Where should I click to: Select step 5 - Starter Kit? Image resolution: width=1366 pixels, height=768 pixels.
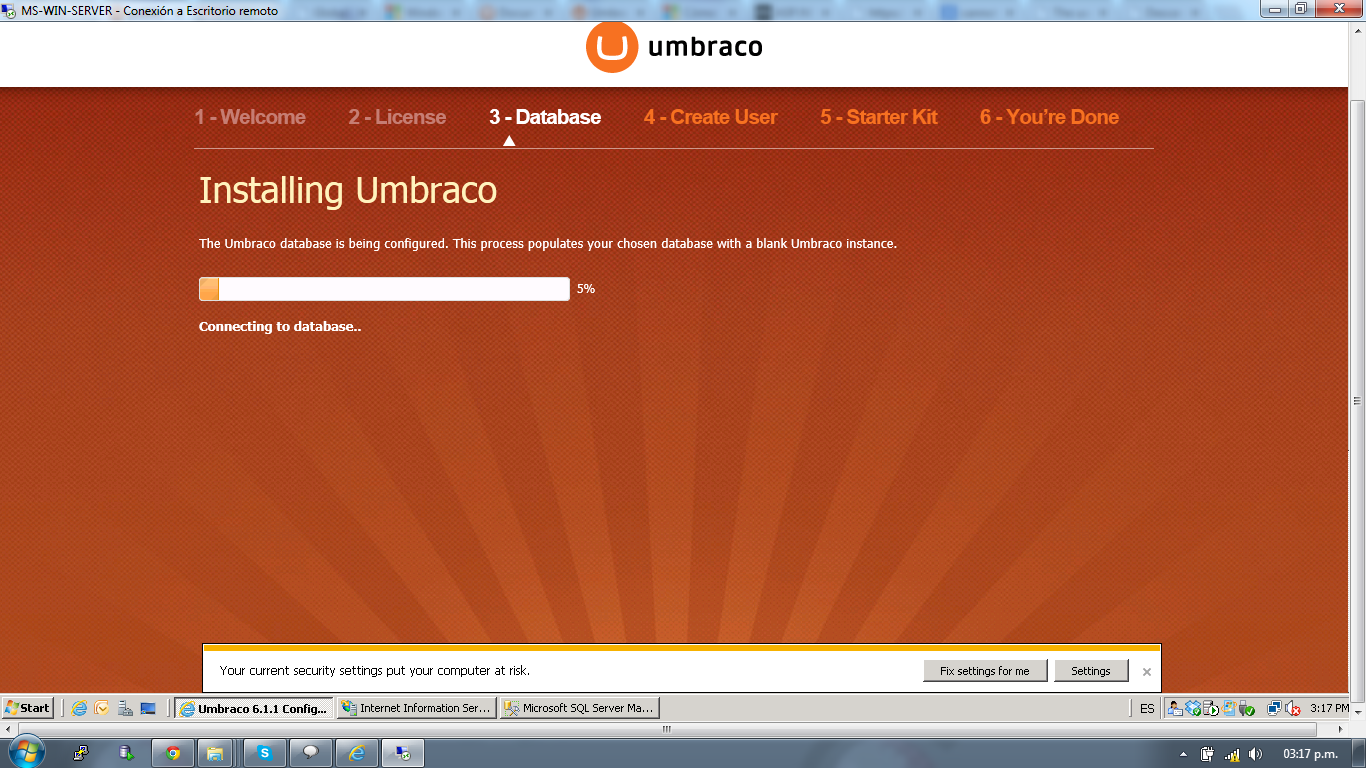pyautogui.click(x=879, y=117)
